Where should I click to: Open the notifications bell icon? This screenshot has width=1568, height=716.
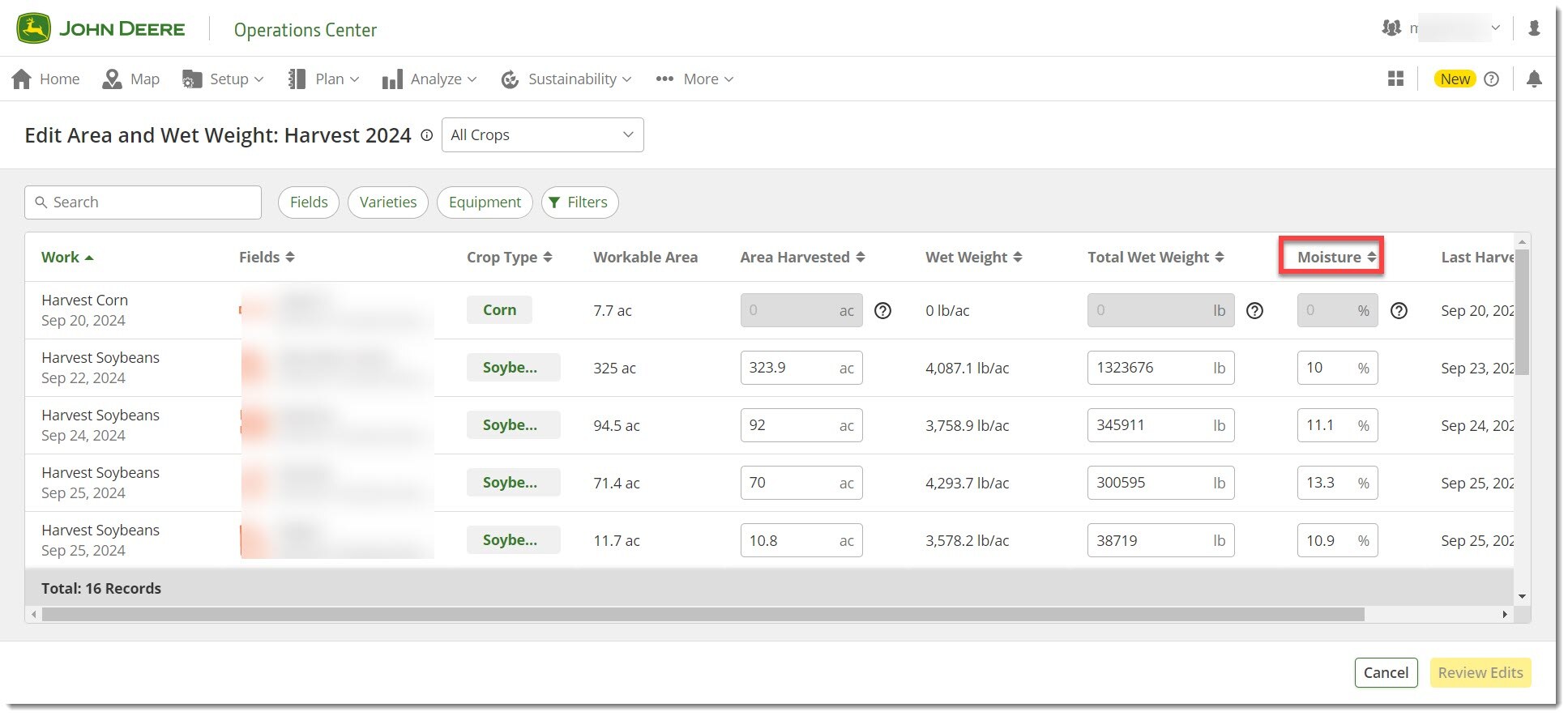click(1533, 79)
